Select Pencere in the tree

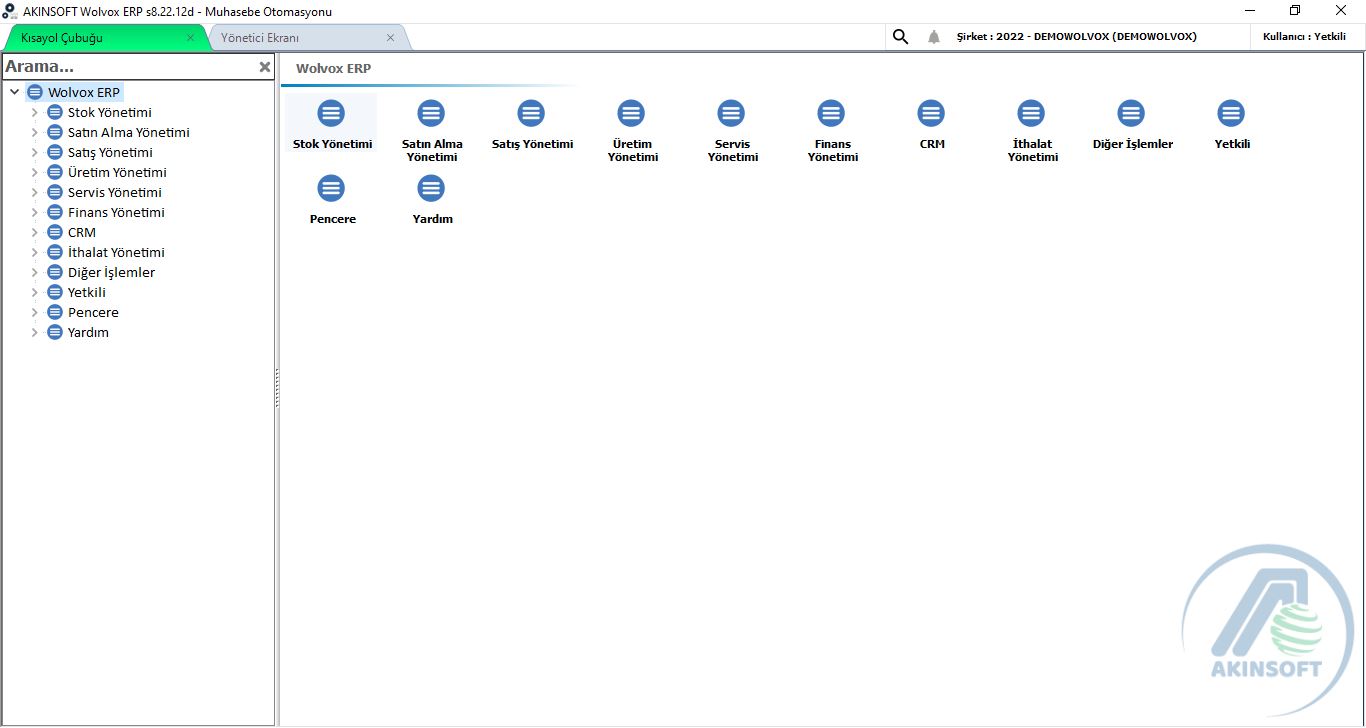pos(93,312)
